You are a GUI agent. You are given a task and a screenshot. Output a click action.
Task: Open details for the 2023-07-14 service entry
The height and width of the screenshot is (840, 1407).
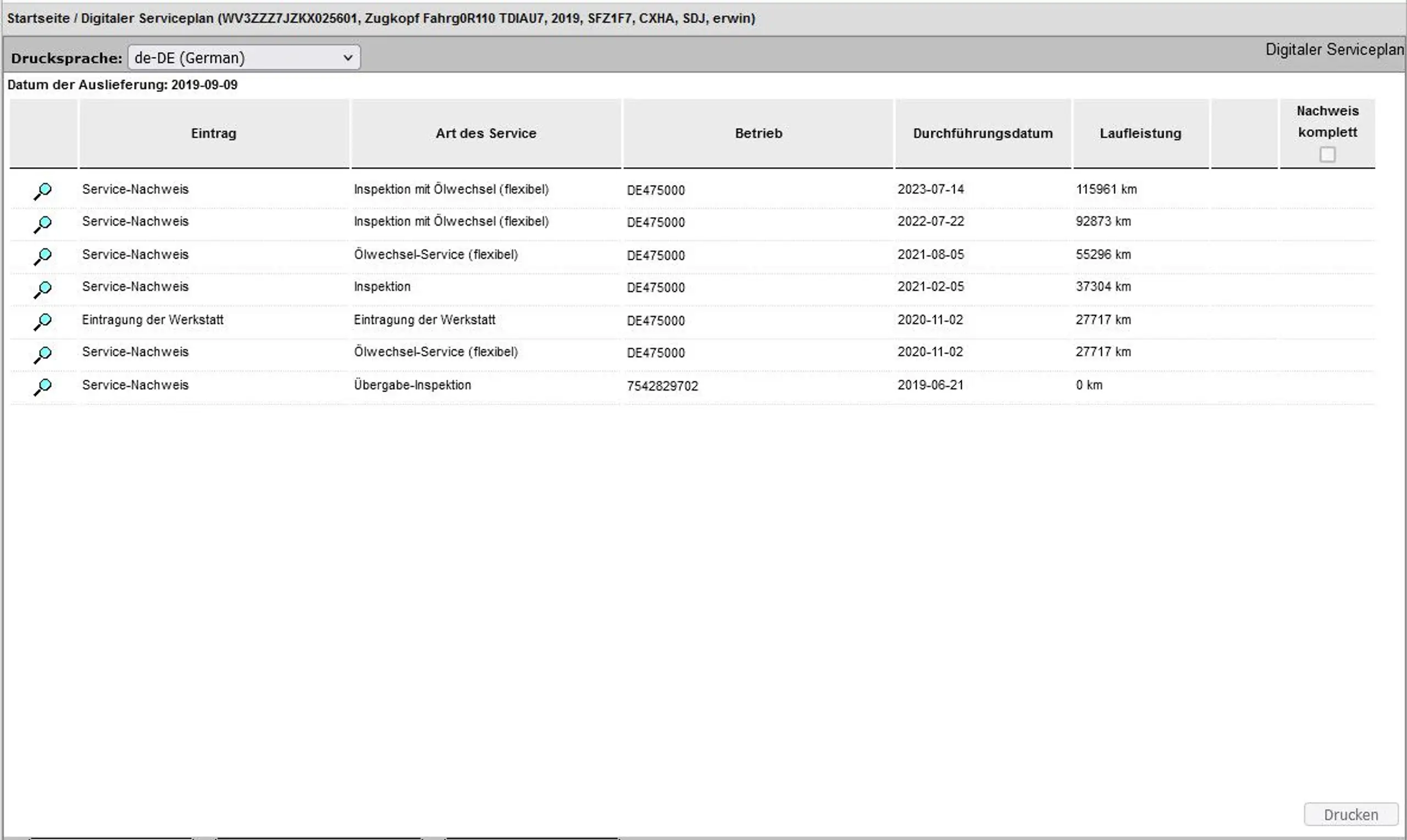[x=42, y=191]
